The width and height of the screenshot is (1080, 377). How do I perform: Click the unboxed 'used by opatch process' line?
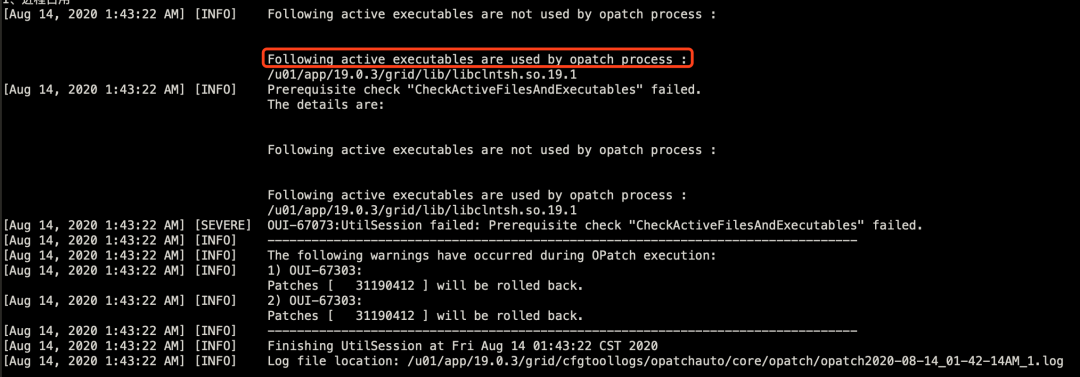pyautogui.click(x=477, y=195)
